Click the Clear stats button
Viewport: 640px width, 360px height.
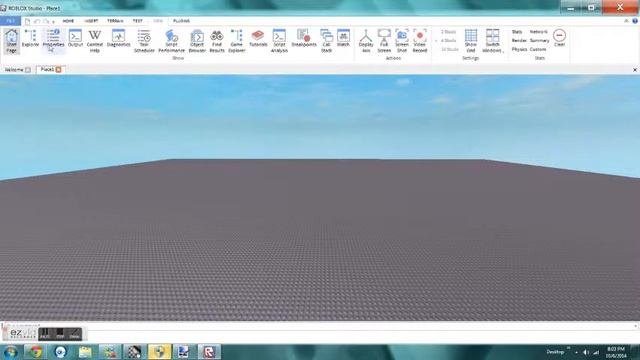(560, 38)
